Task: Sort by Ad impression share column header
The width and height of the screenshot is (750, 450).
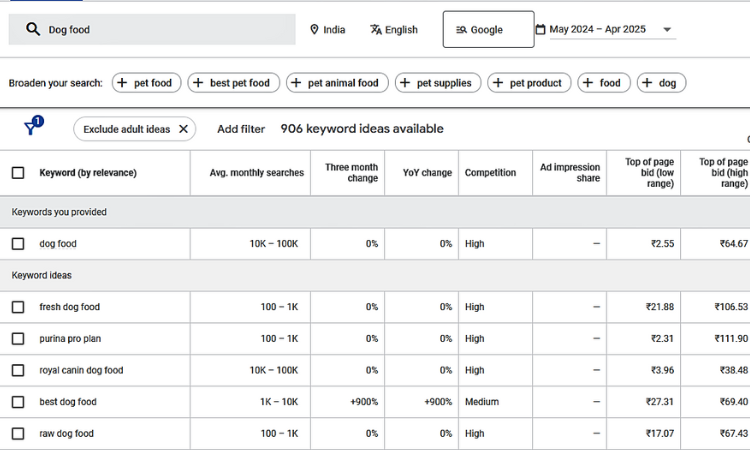Action: tap(570, 173)
